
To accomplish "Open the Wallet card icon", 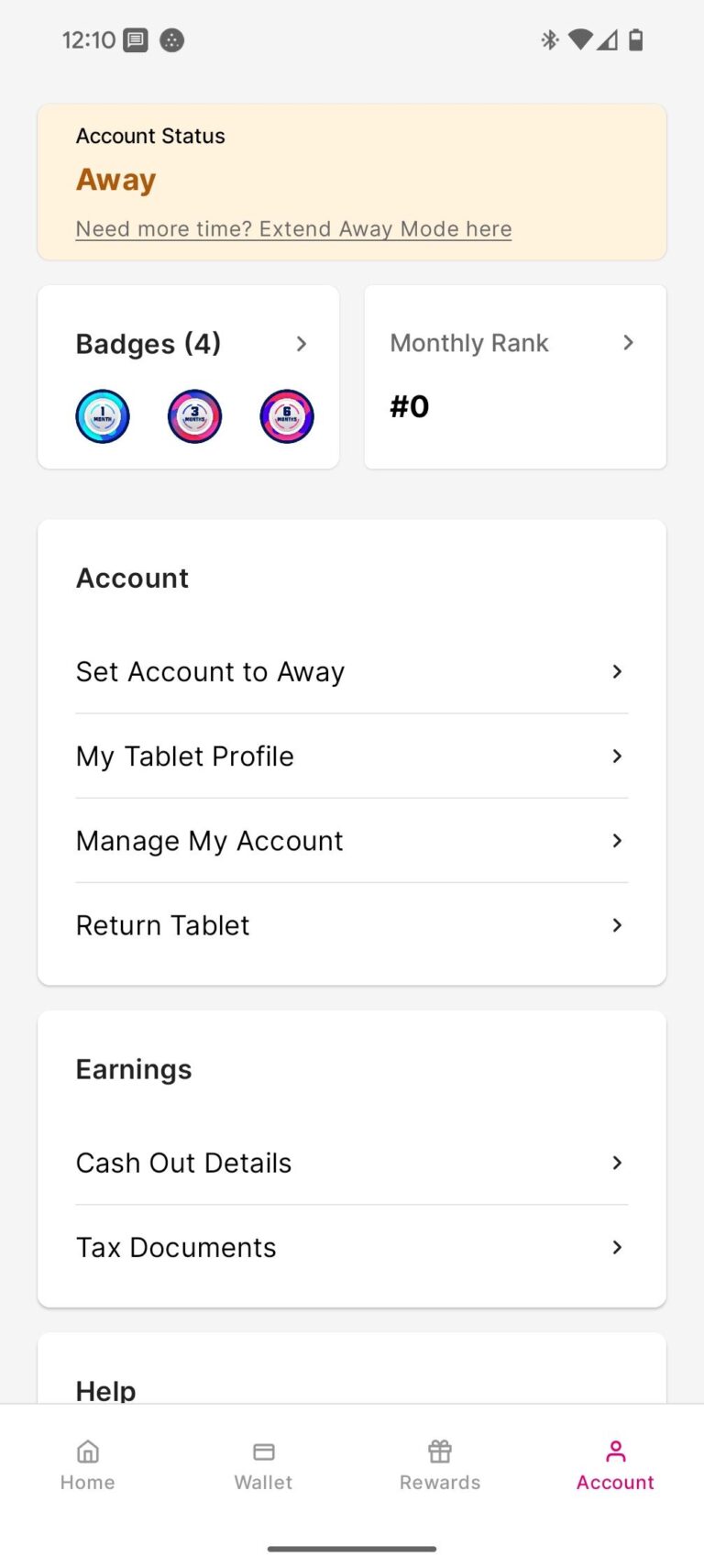I will 264,1451.
